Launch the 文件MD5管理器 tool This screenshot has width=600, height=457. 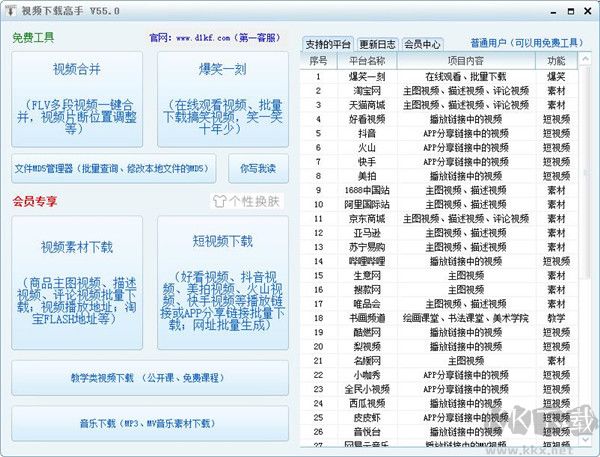pyautogui.click(x=114, y=168)
